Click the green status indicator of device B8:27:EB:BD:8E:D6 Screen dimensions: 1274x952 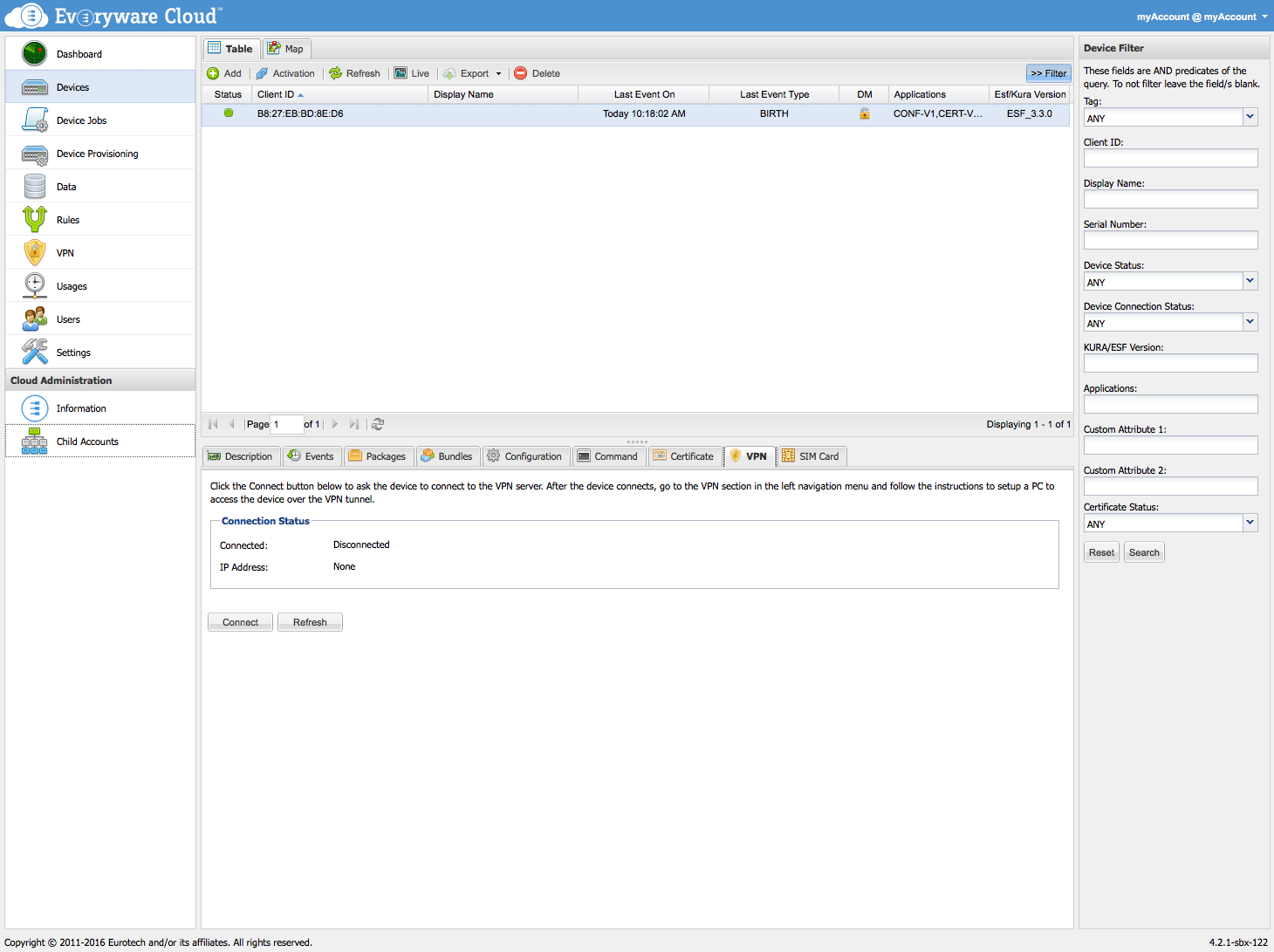(x=229, y=113)
